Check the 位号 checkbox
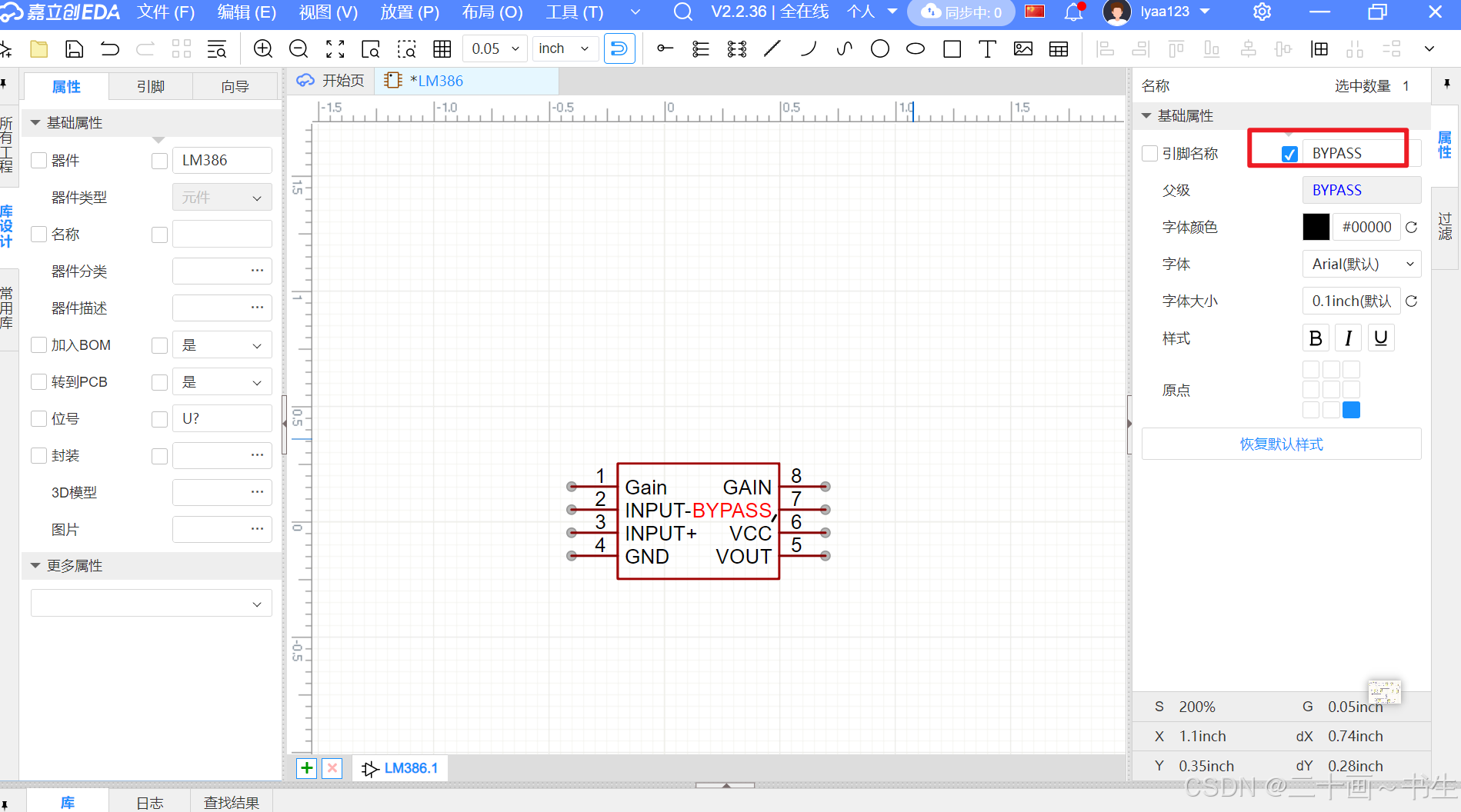The height and width of the screenshot is (812, 1461). 39,419
